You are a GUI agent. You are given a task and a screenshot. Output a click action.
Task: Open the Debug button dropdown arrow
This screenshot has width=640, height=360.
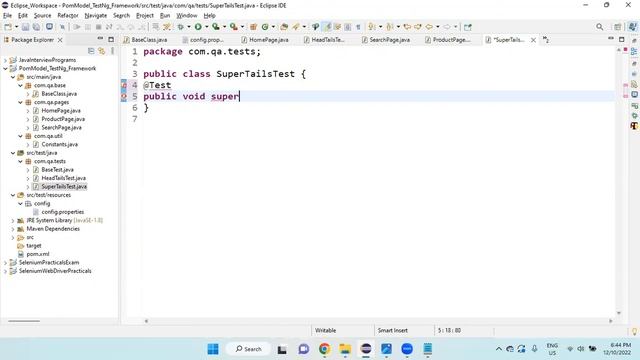pyautogui.click(x=189, y=27)
